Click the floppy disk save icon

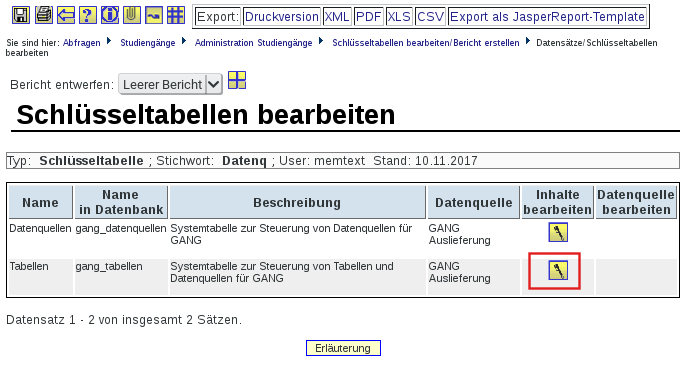[21, 15]
